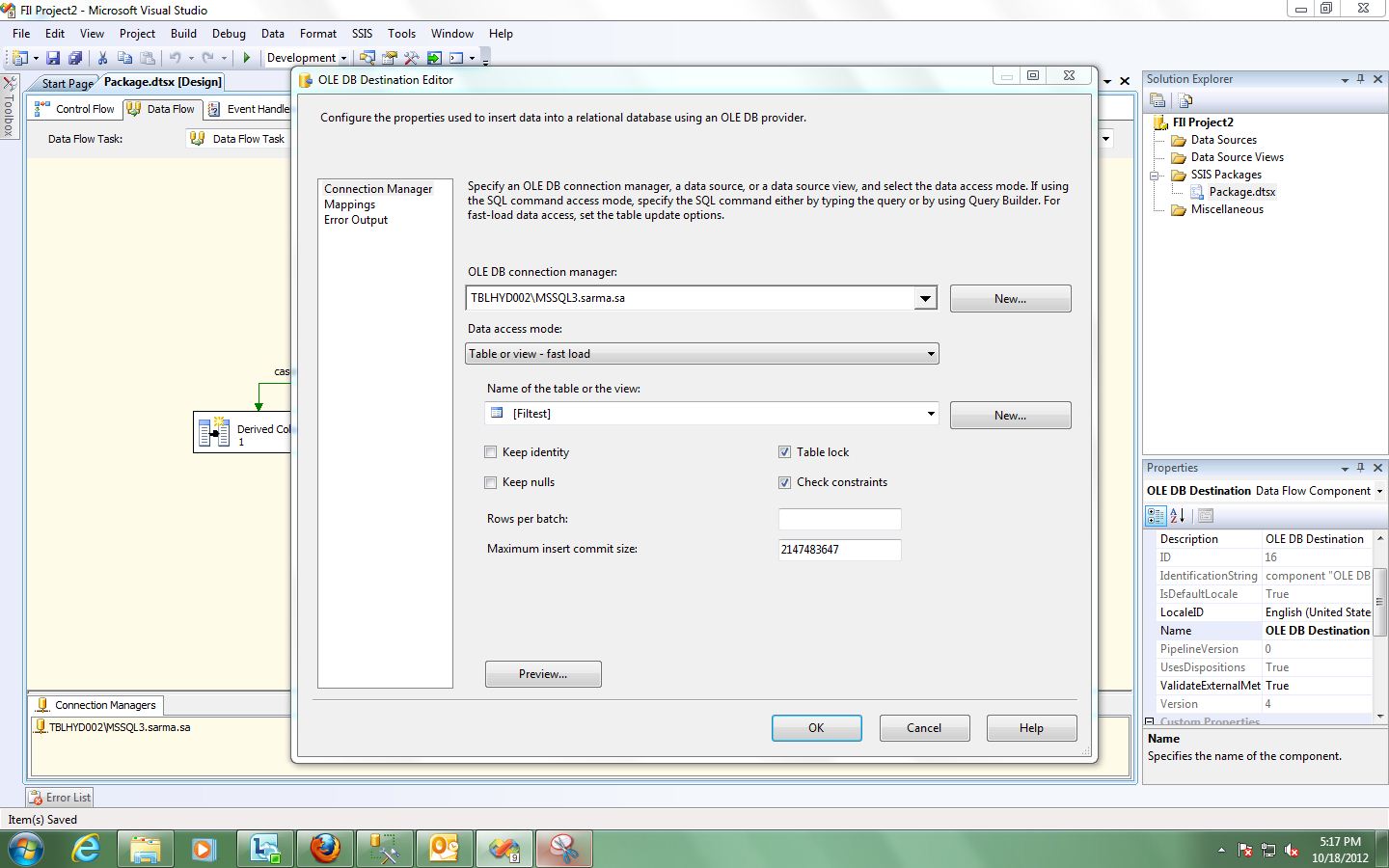Open the Toolbox from the left edge
The width and height of the screenshot is (1389, 868).
click(10, 106)
